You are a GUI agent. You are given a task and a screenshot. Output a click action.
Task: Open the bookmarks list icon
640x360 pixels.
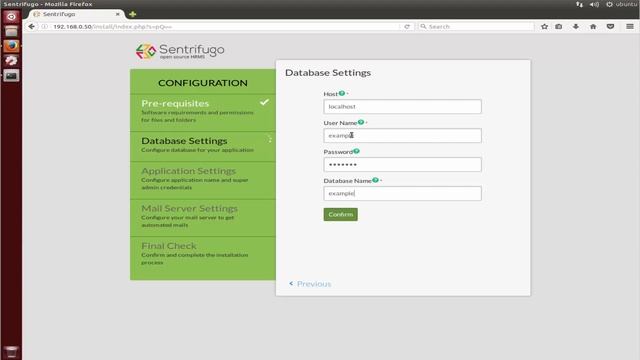[x=559, y=27]
